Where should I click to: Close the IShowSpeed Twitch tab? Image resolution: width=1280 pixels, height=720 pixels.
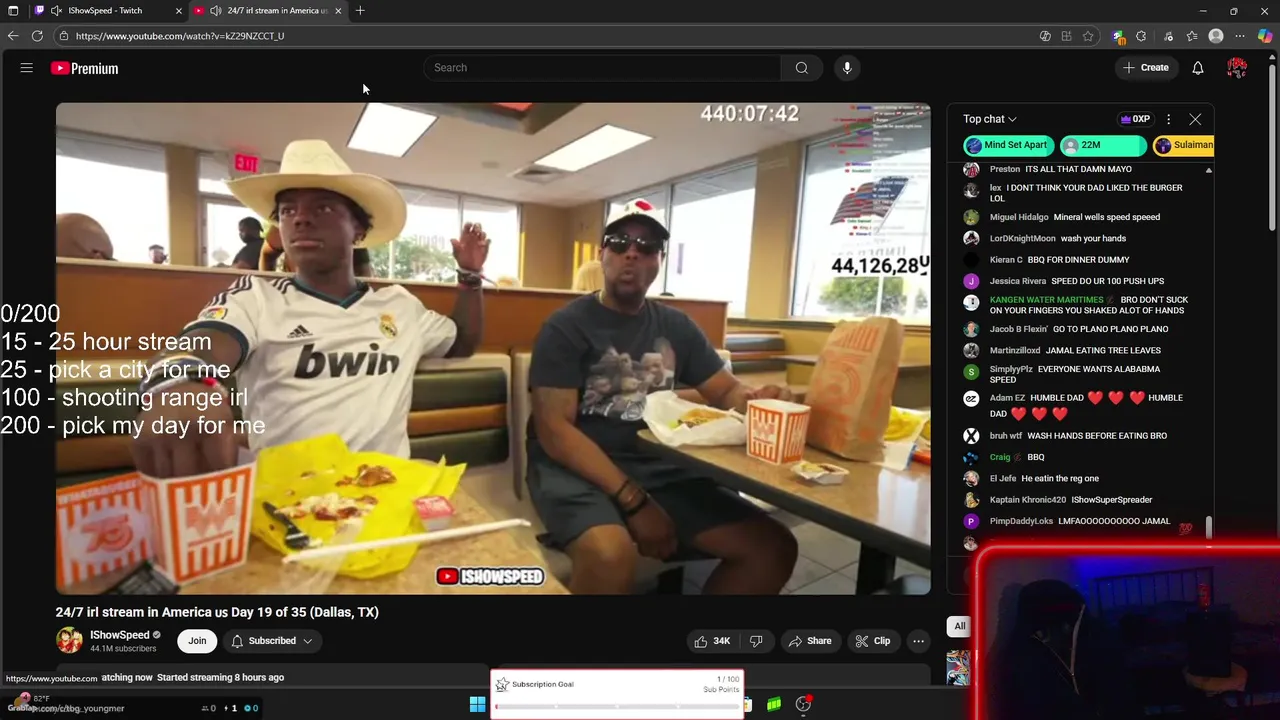(179, 11)
